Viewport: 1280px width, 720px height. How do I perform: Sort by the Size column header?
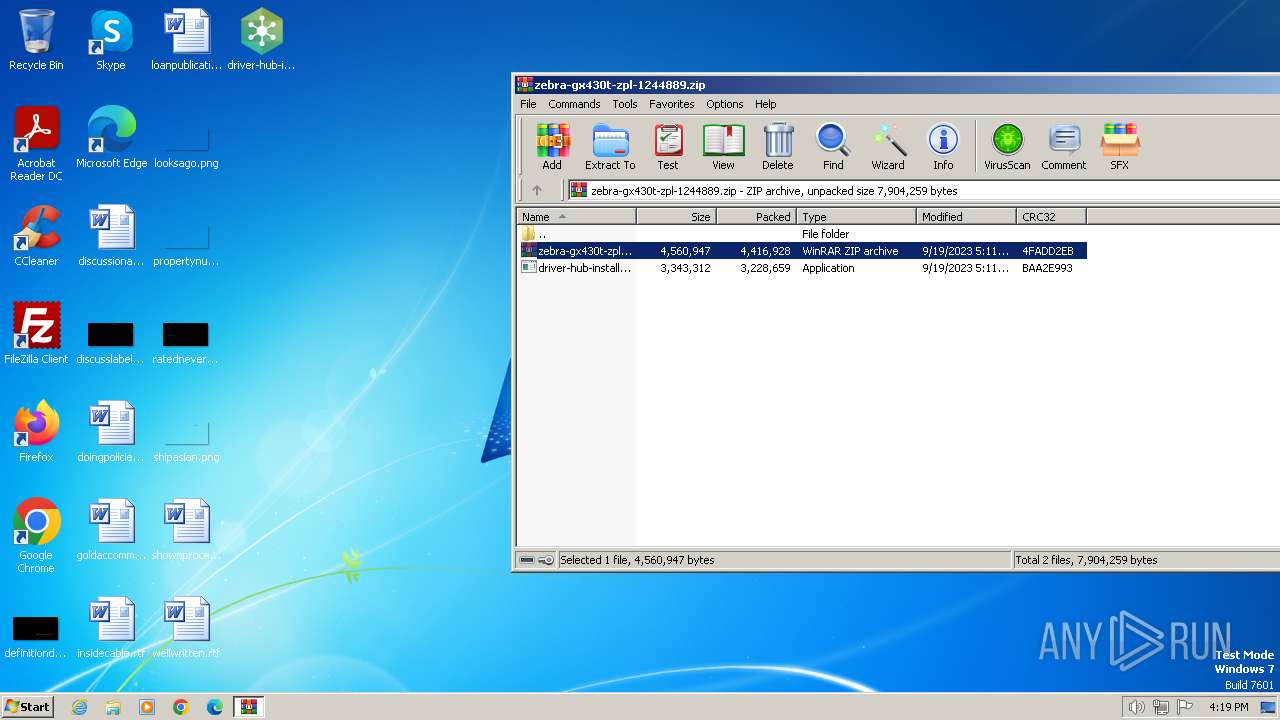[x=676, y=216]
